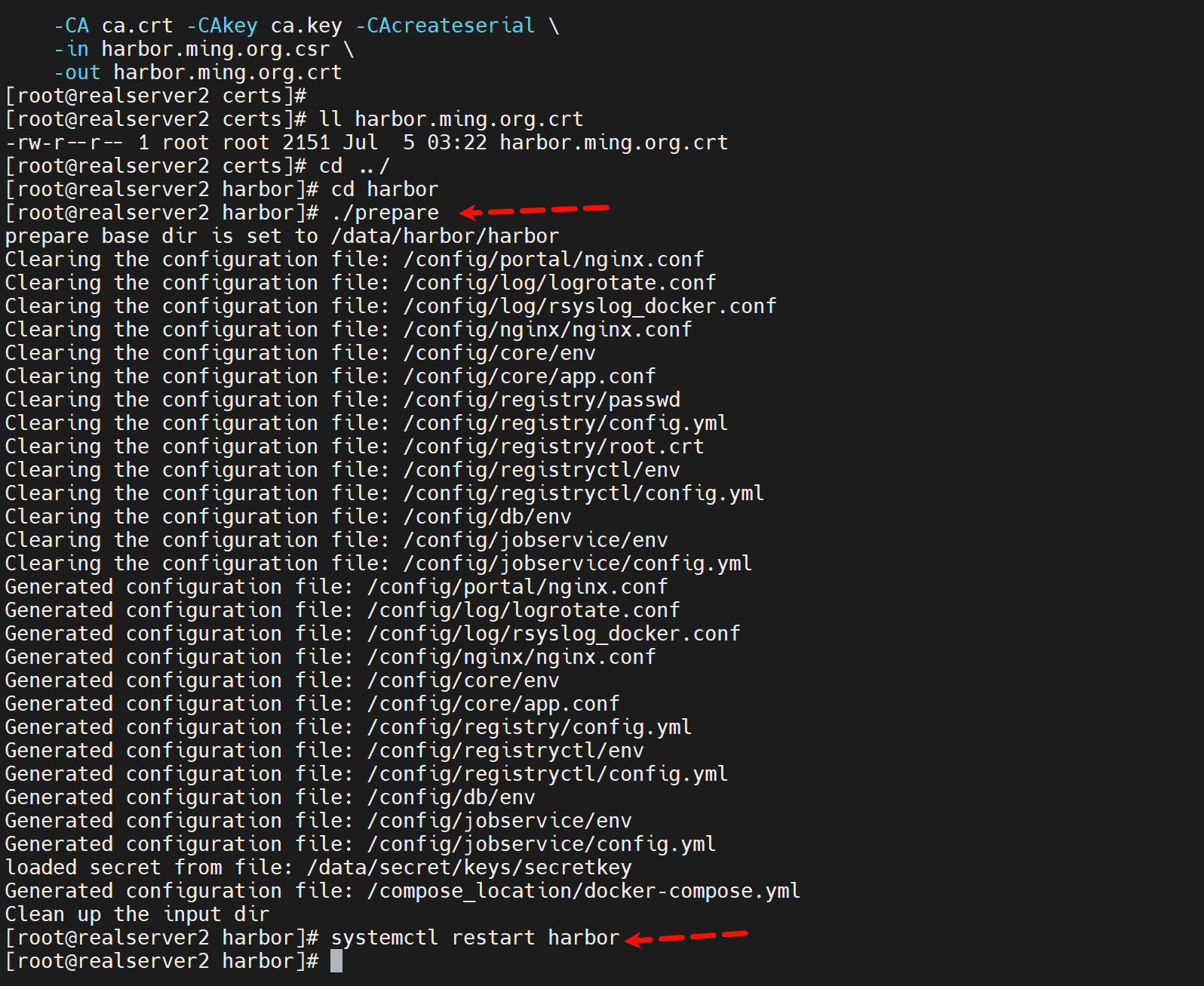
Task: Click the terminal cursor block at the prompt
Action: [336, 961]
